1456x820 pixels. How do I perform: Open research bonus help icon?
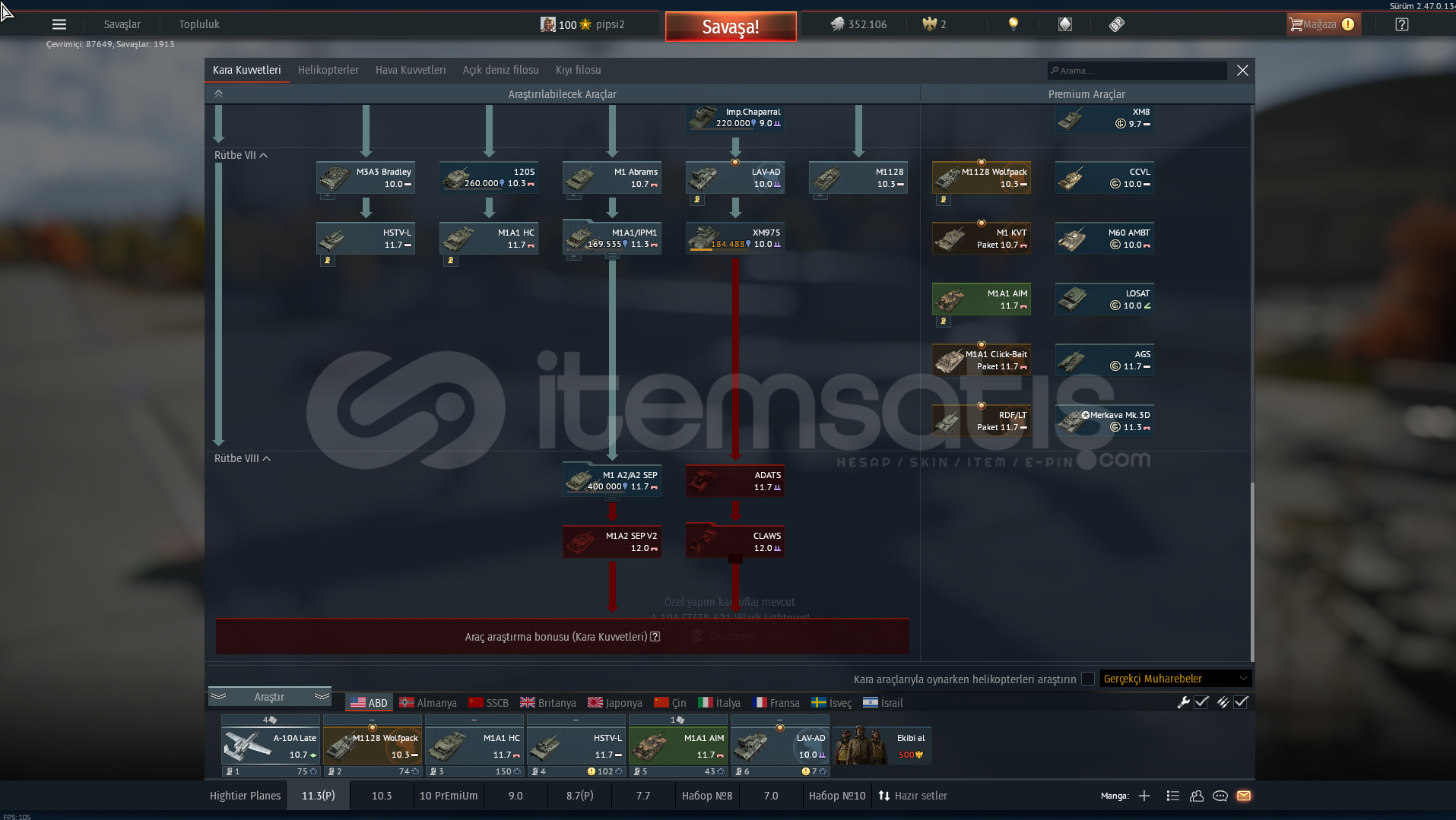tap(655, 637)
